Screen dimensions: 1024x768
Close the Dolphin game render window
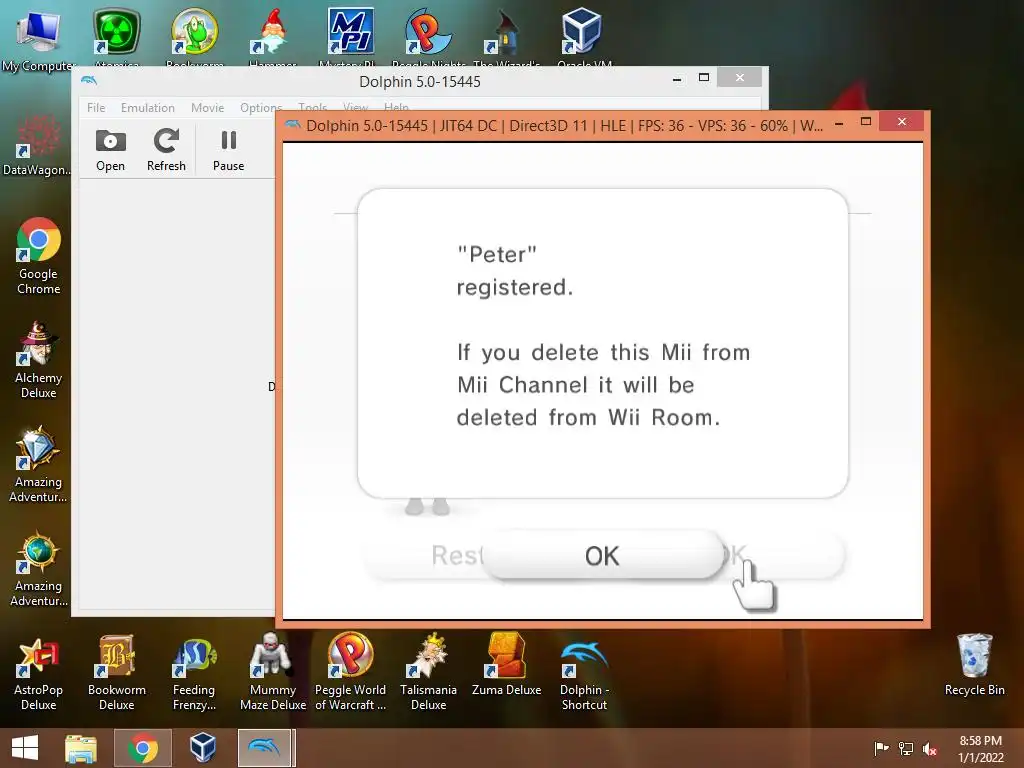click(902, 121)
